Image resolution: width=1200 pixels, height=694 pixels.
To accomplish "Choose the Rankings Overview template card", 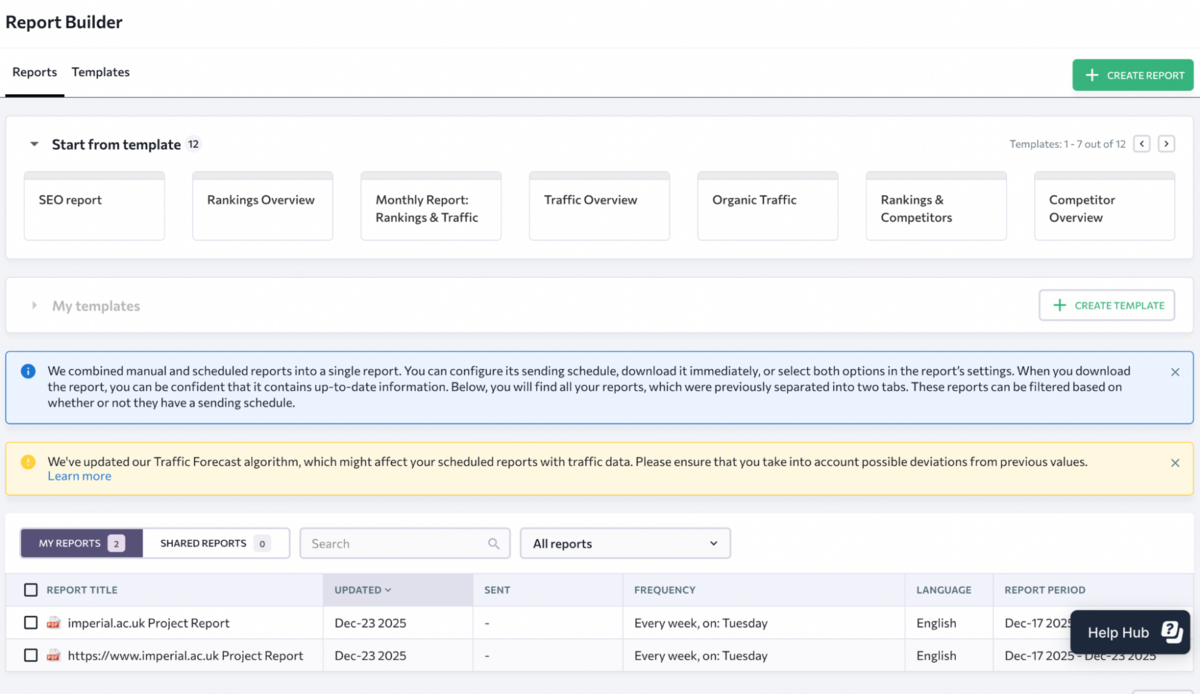I will 263,206.
